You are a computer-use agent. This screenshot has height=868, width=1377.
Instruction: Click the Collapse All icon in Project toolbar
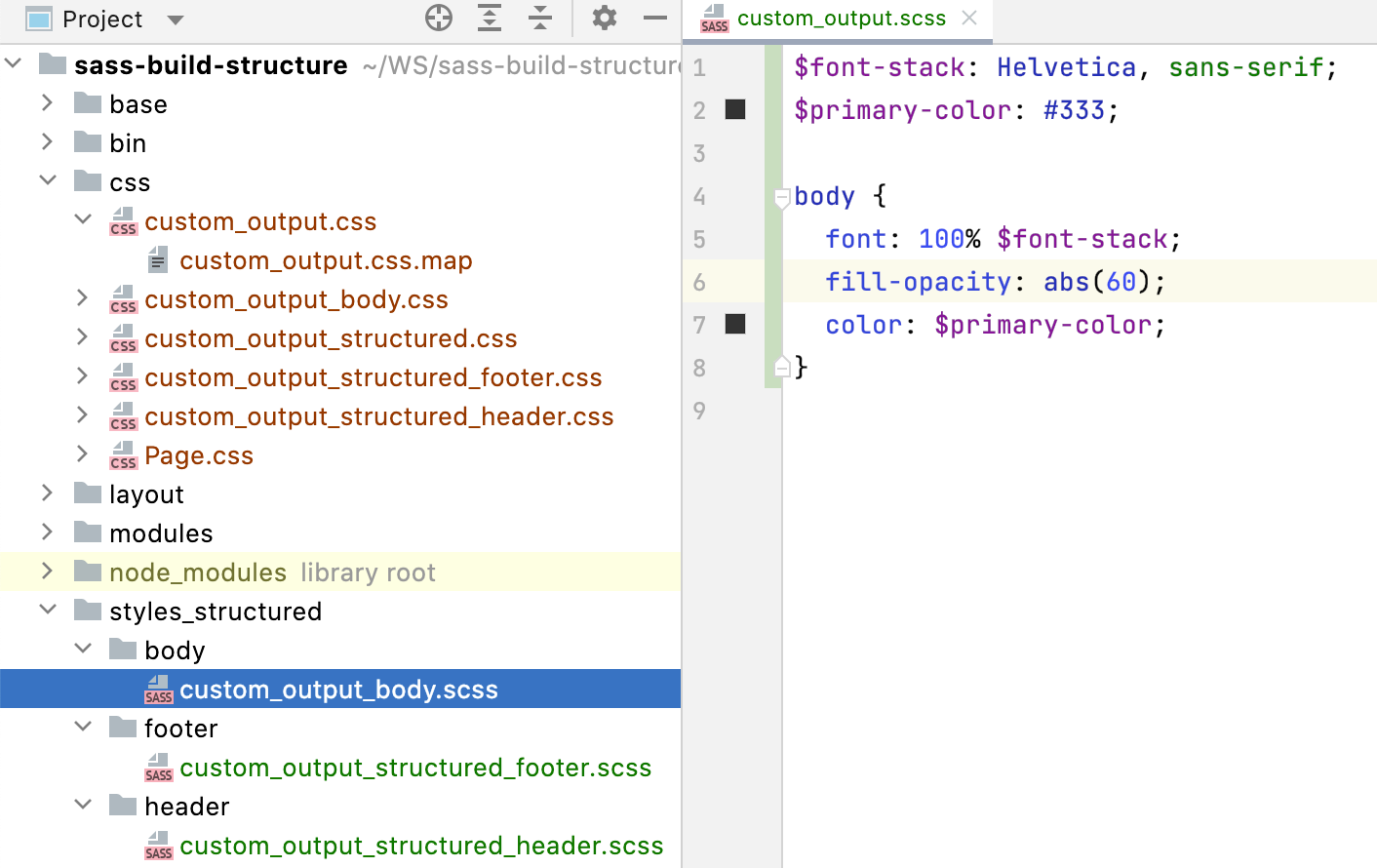click(x=539, y=18)
